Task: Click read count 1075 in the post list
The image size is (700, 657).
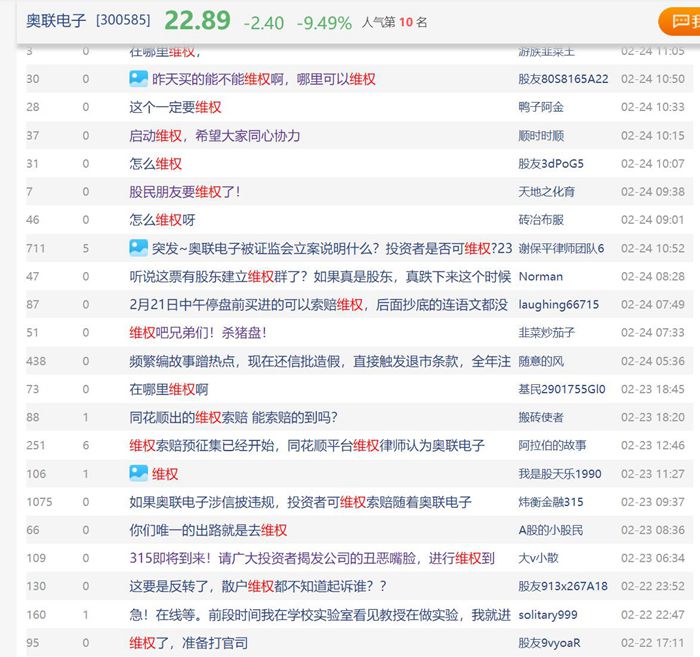Action: click(x=39, y=502)
